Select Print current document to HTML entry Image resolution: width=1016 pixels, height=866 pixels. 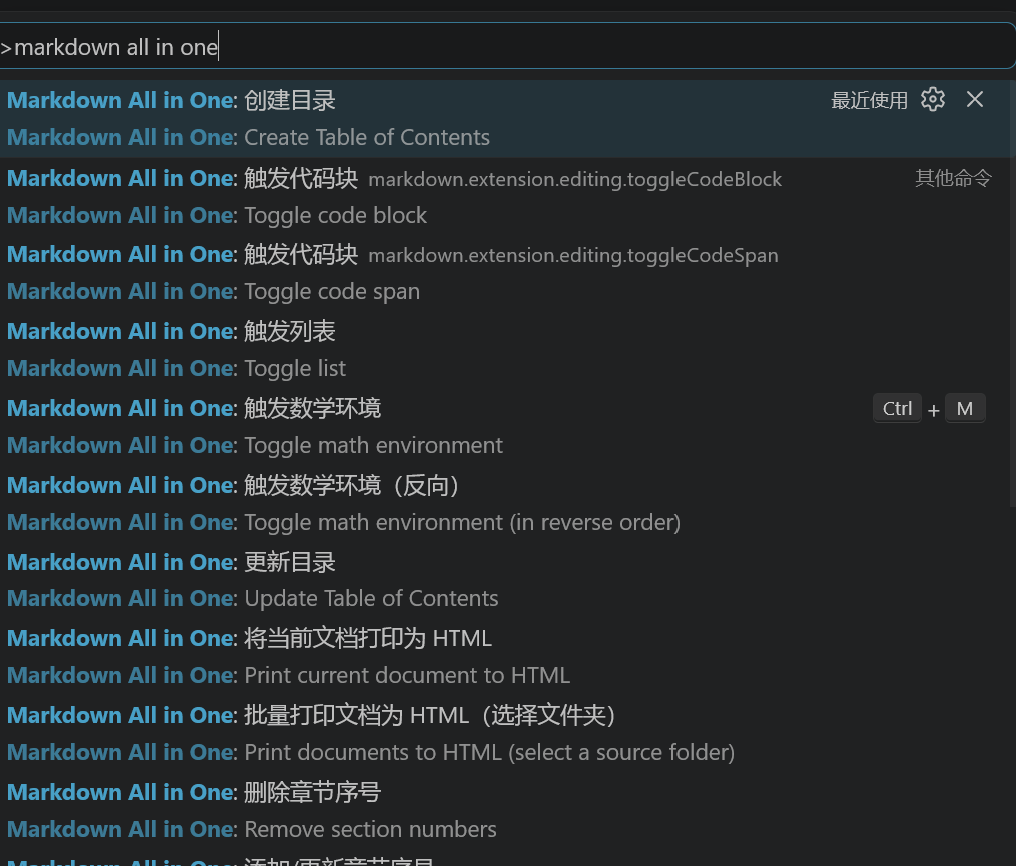tap(288, 676)
